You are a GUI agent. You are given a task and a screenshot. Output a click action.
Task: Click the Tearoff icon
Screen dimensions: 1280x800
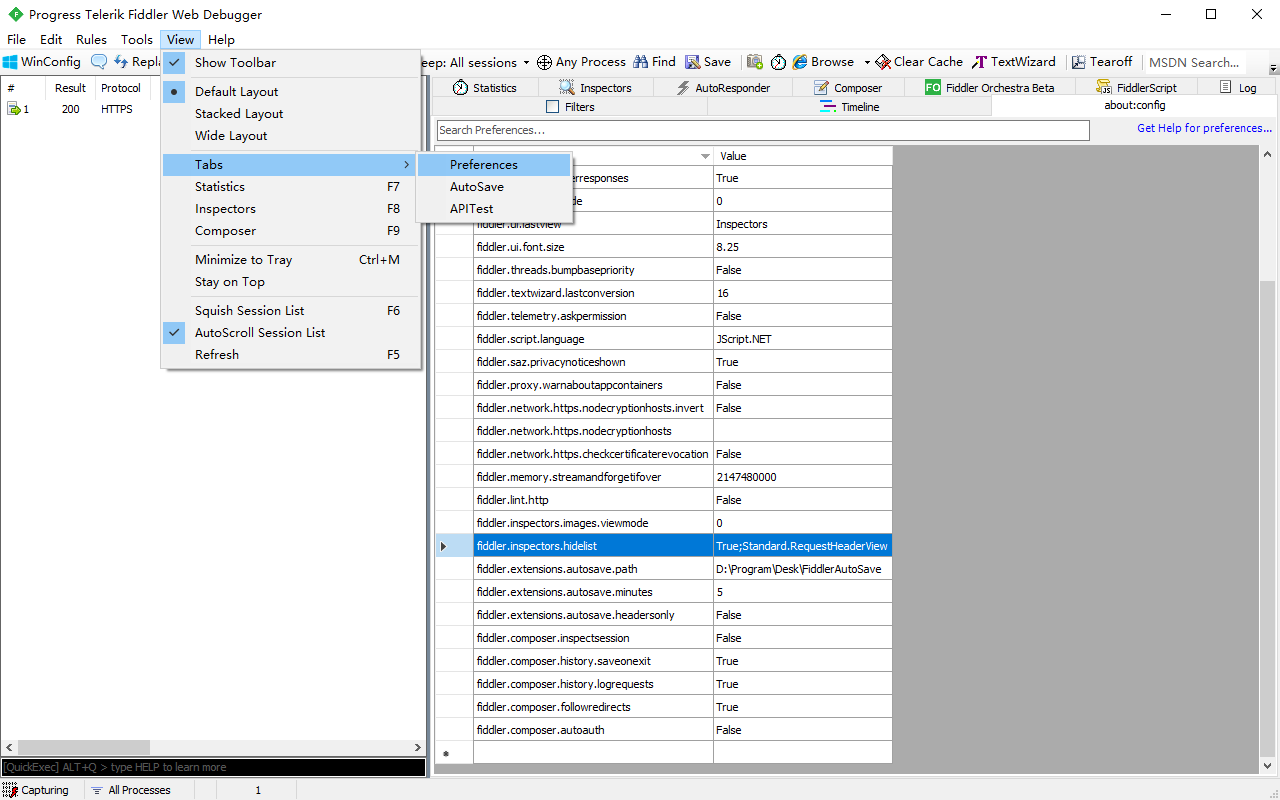coord(1079,62)
